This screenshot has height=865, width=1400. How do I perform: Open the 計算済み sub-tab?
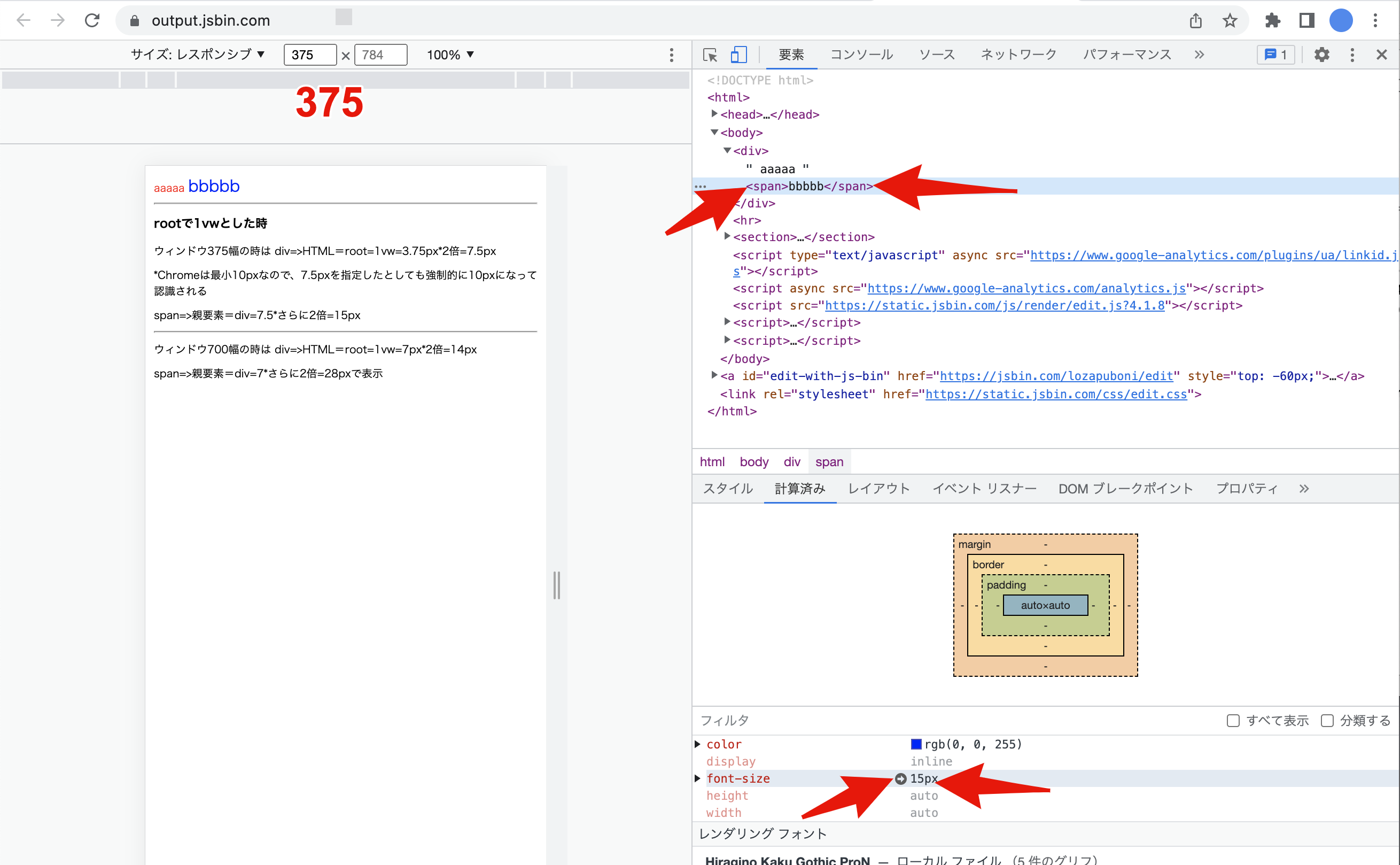pyautogui.click(x=800, y=489)
